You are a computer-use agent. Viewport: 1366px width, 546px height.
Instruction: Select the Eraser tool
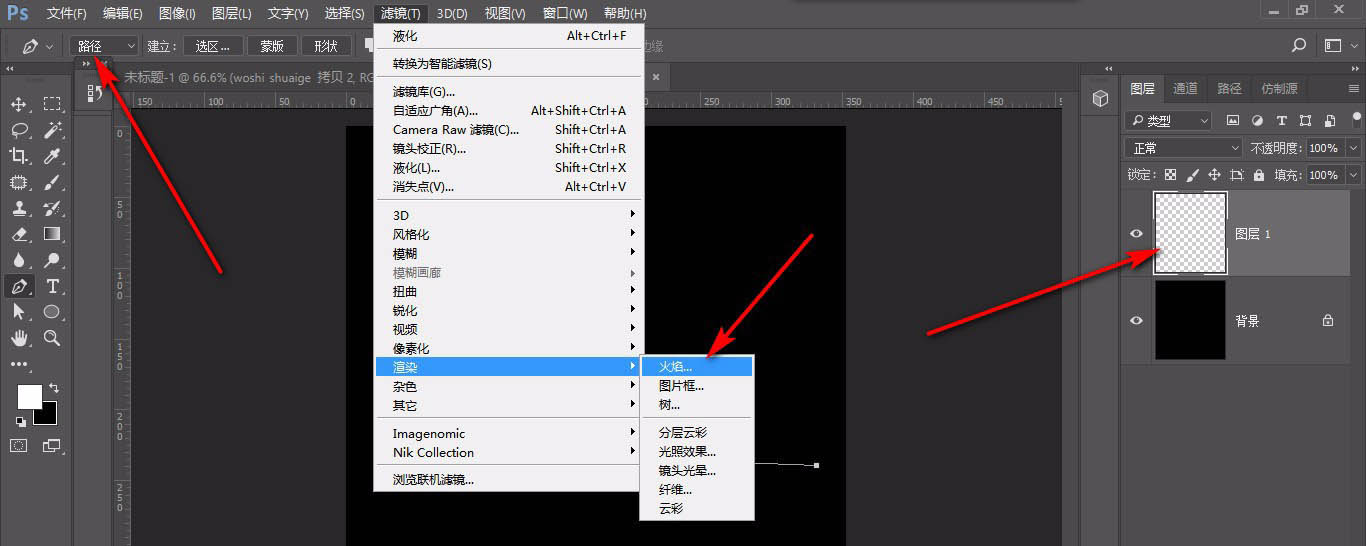(18, 234)
